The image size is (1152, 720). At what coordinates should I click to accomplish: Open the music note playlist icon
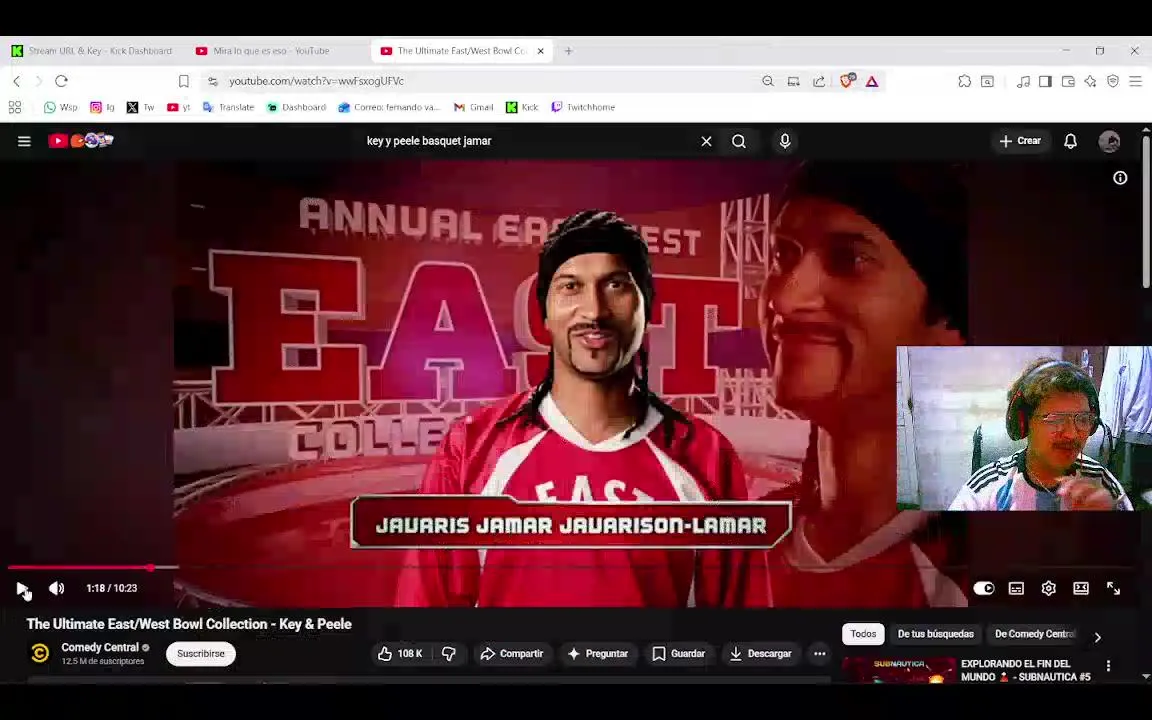pos(1023,81)
